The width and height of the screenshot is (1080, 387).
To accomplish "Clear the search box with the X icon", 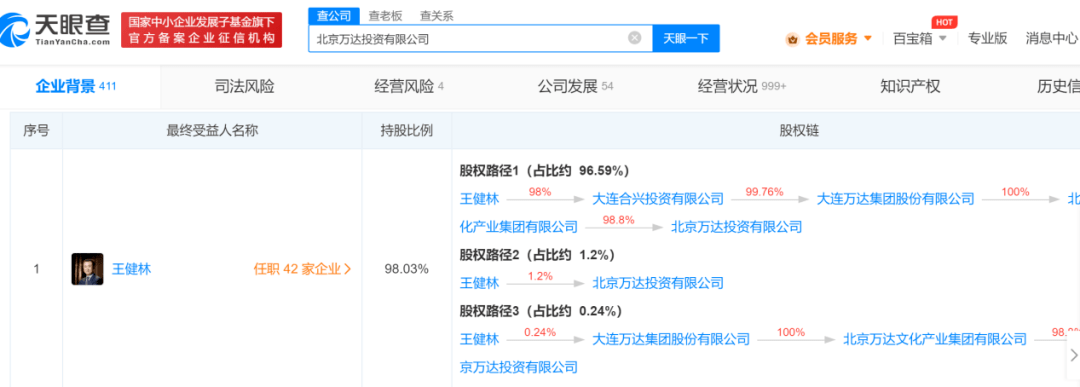I will click(x=634, y=38).
